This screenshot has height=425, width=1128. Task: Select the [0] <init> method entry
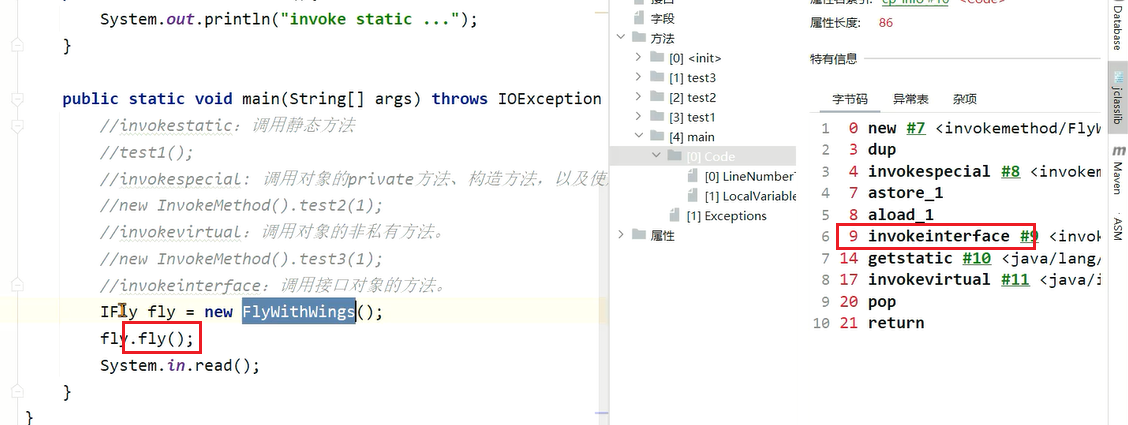pyautogui.click(x=695, y=58)
